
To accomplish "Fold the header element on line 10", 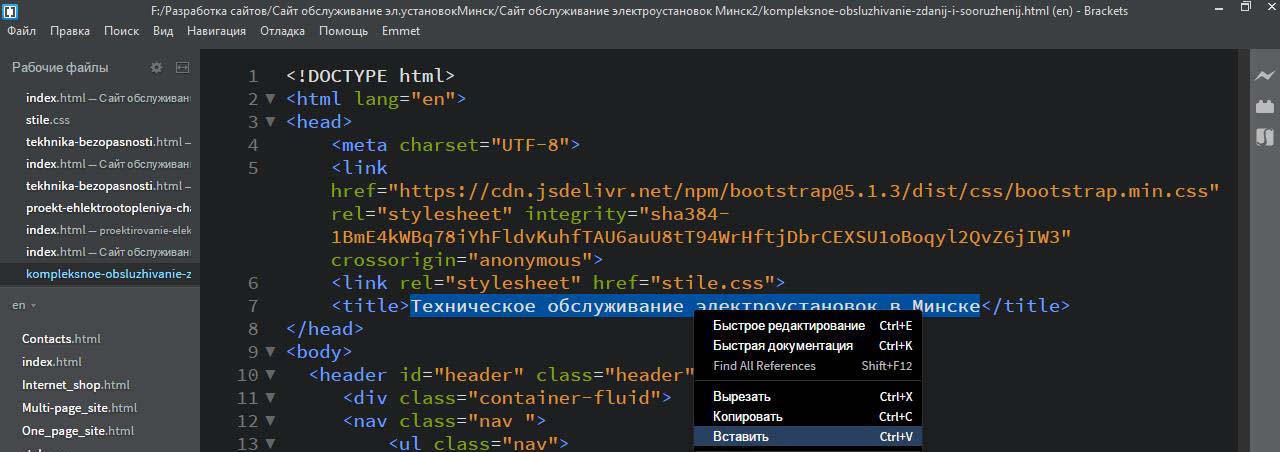I will pyautogui.click(x=270, y=375).
